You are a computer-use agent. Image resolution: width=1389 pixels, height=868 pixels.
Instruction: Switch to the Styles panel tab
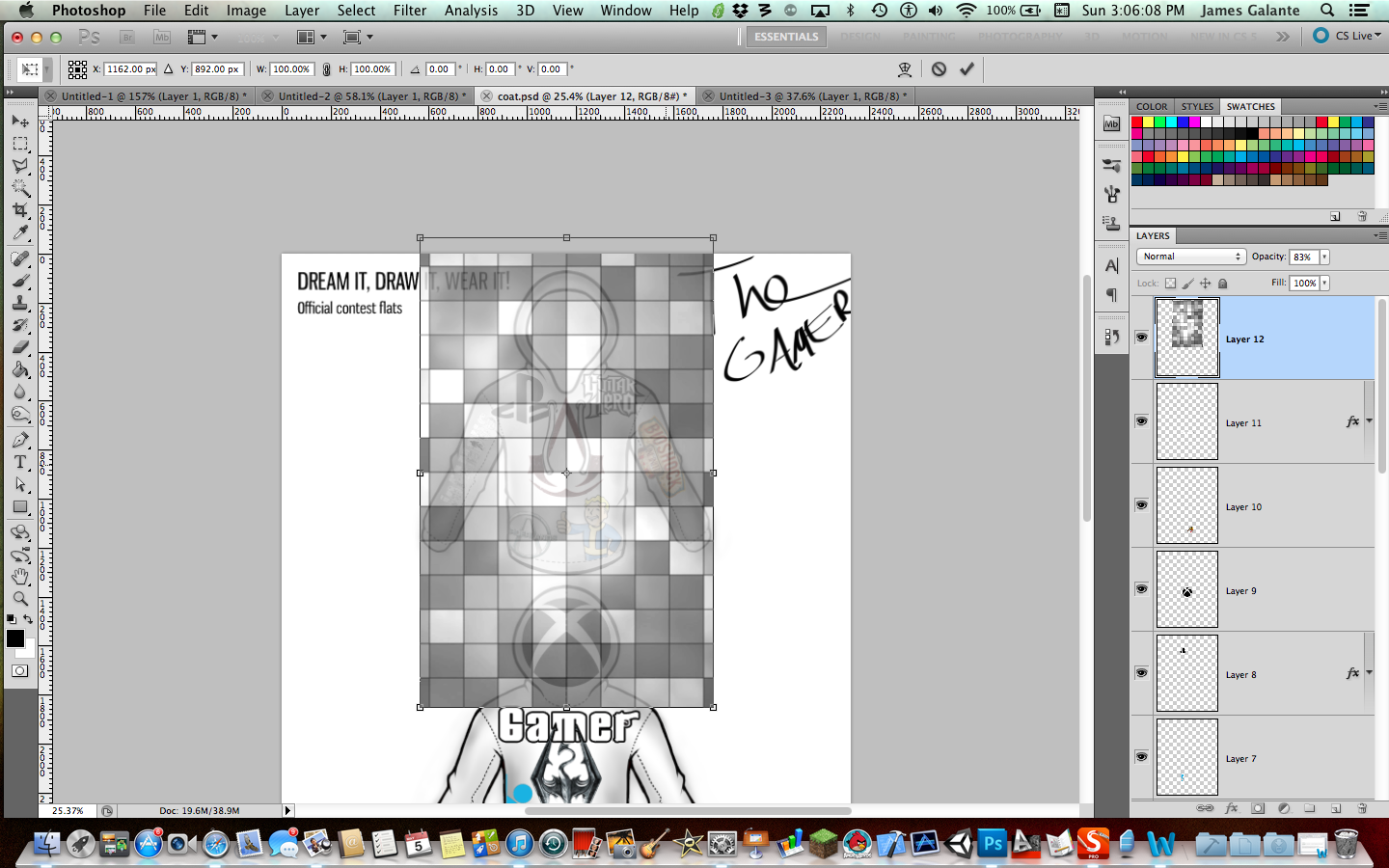[x=1197, y=106]
